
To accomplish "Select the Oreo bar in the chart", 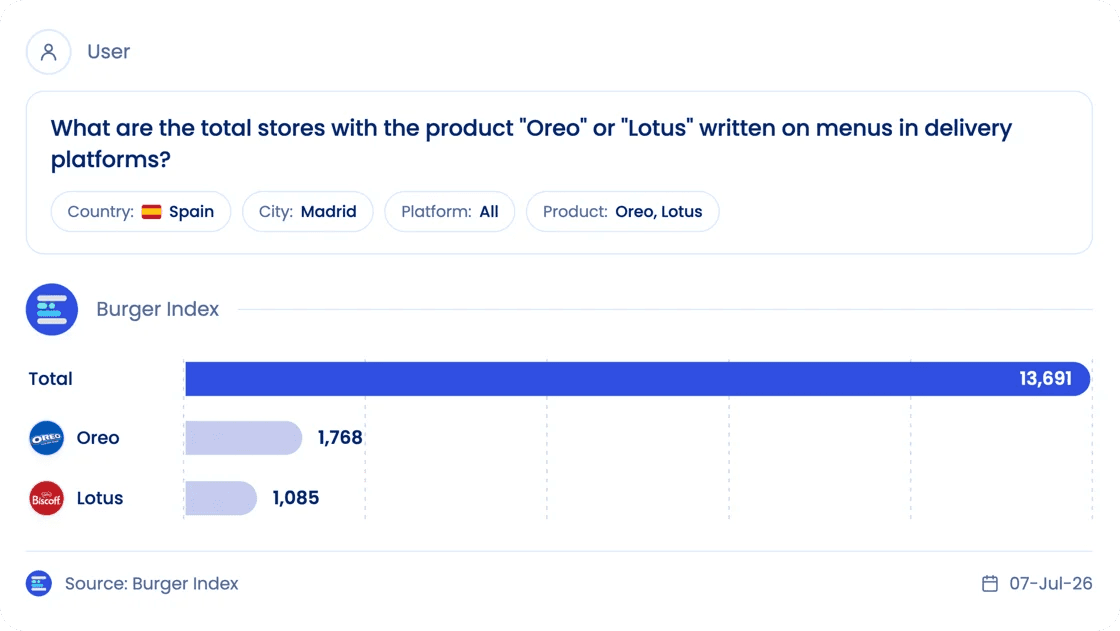I will coord(244,438).
